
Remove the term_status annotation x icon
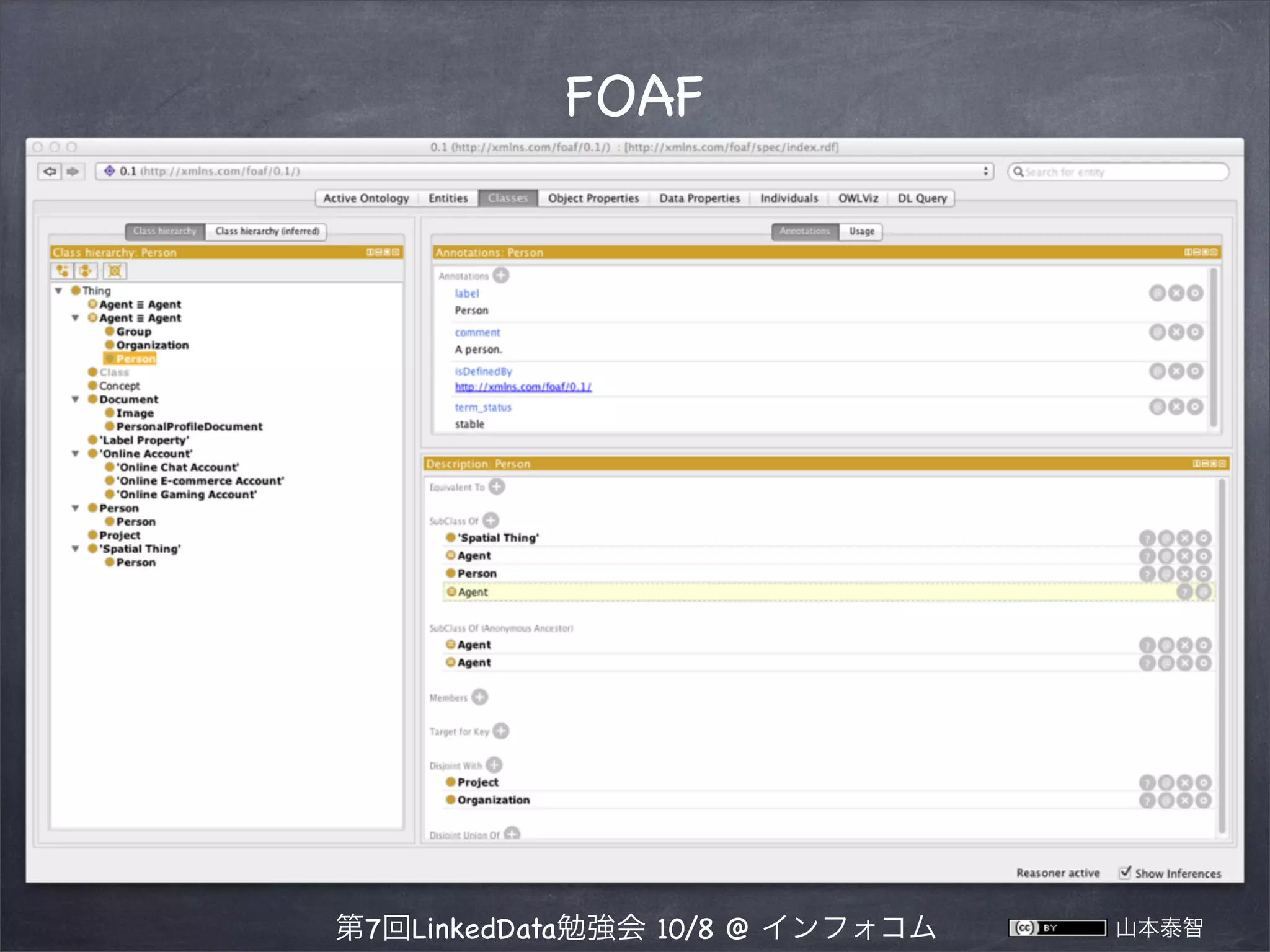point(1176,407)
